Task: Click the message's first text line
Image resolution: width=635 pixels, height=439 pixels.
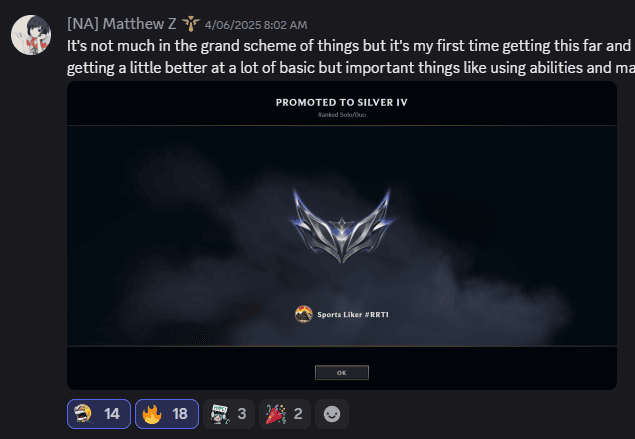Action: pos(351,46)
